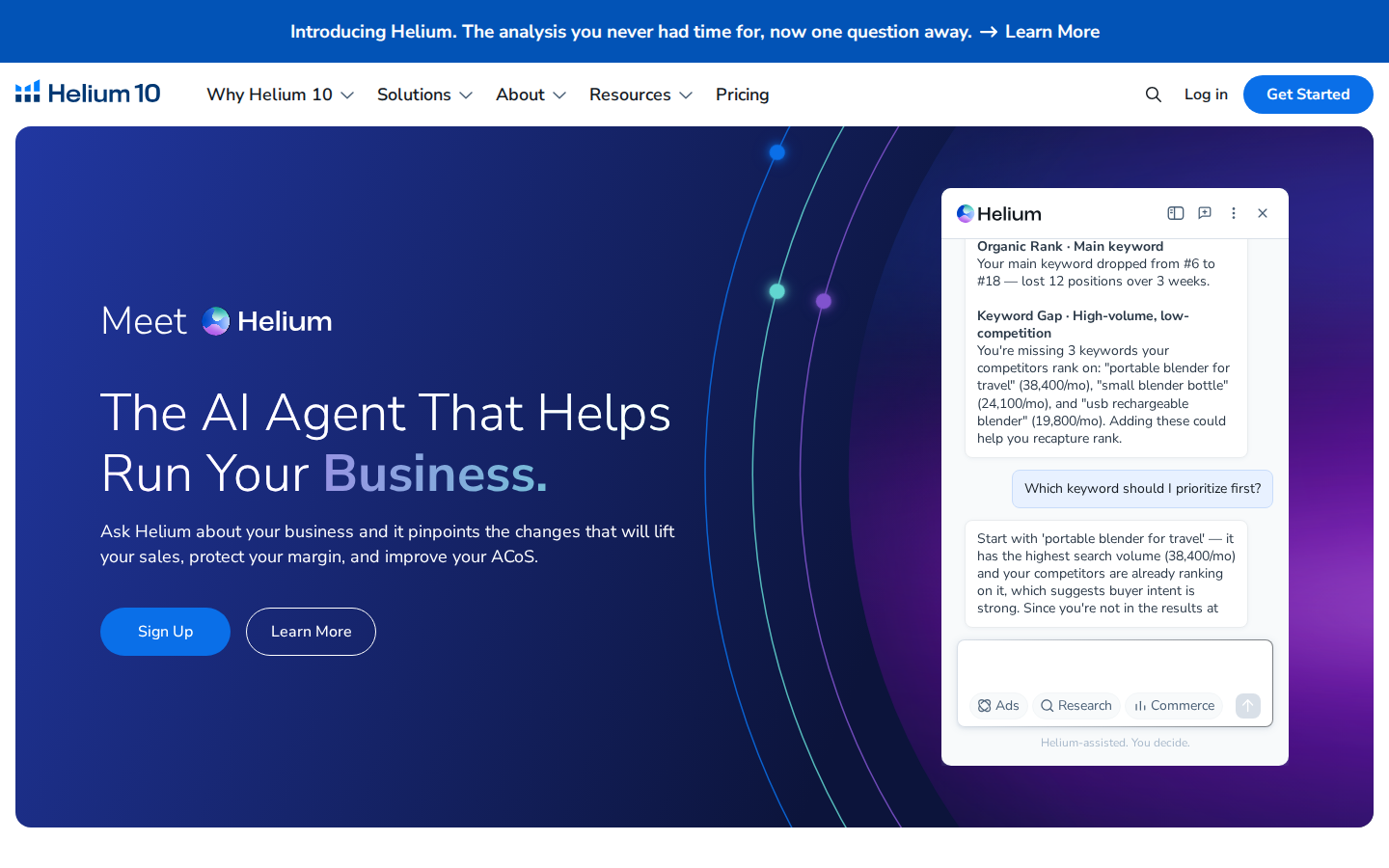Click the Sign Up button
Screen dimensions: 1389x868
165,632
